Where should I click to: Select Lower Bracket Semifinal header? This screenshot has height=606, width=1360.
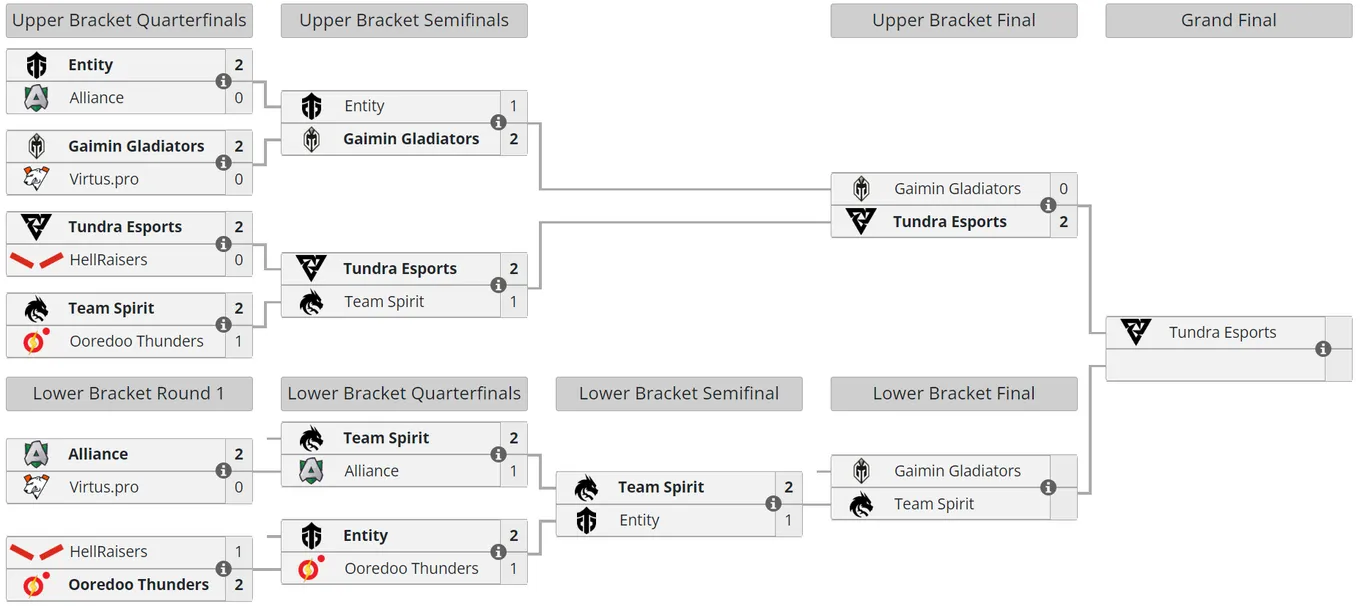coord(679,394)
